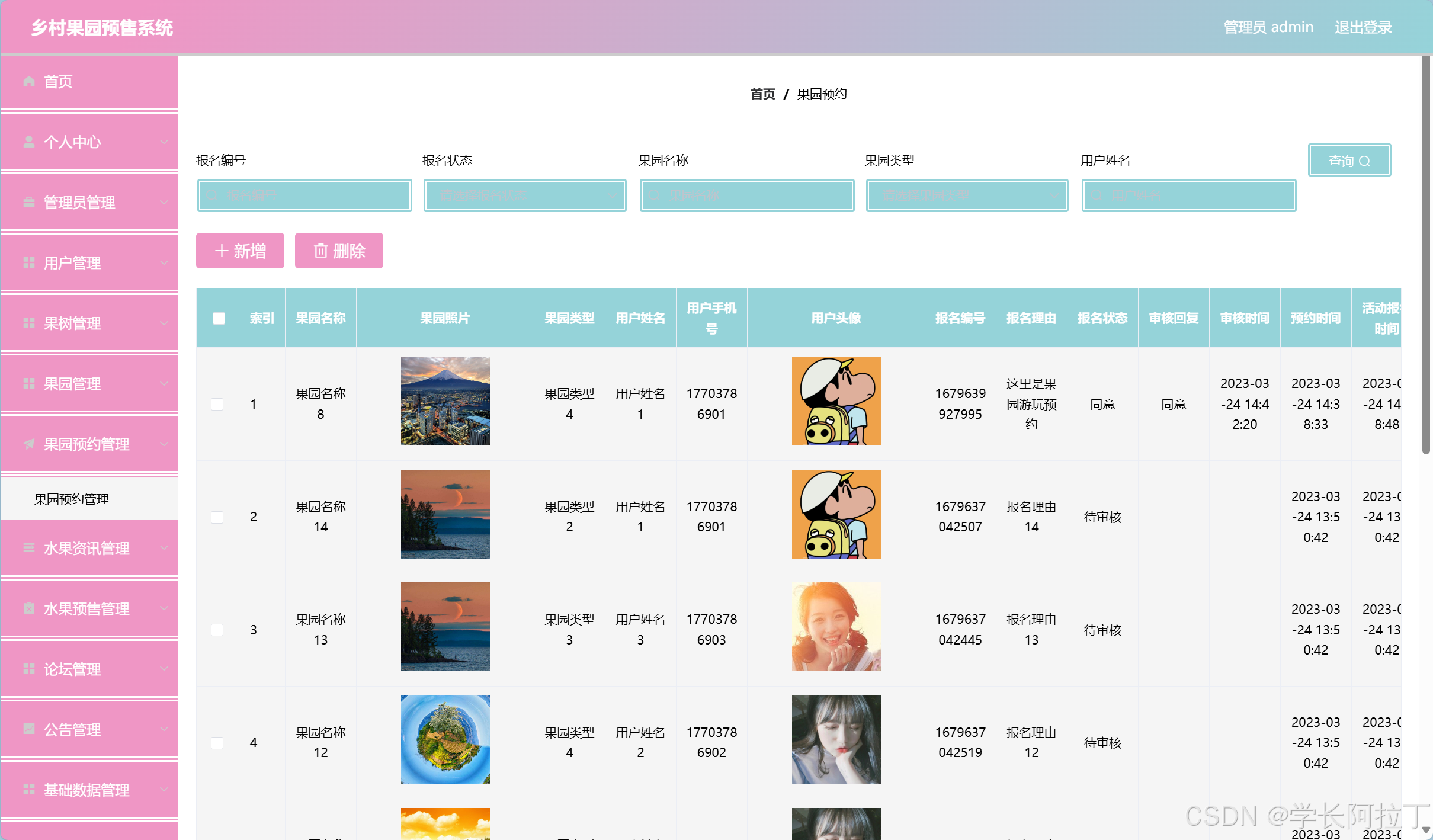This screenshot has width=1433, height=840.
Task: Click the list icon beside 水果资讯管理
Action: pyautogui.click(x=29, y=549)
